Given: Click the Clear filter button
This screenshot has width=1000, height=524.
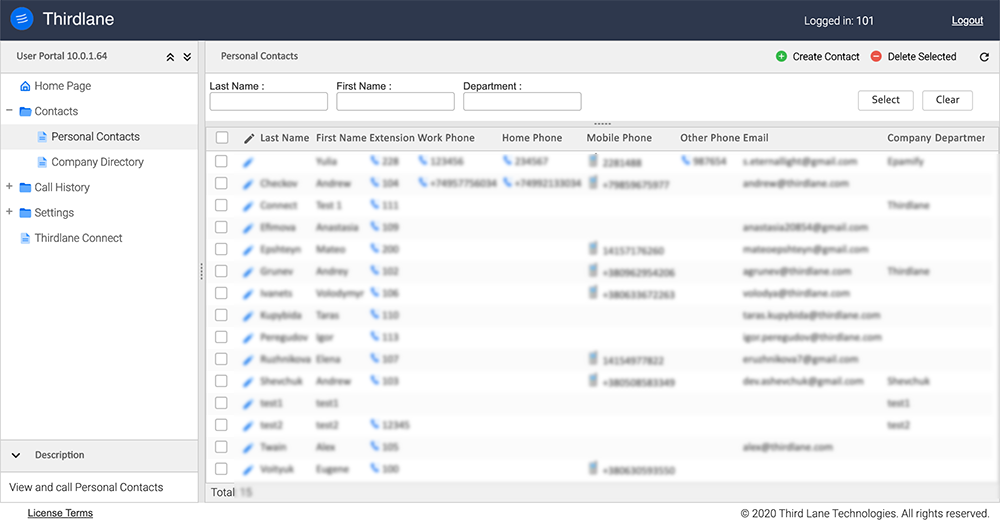Looking at the screenshot, I should click(x=947, y=100).
